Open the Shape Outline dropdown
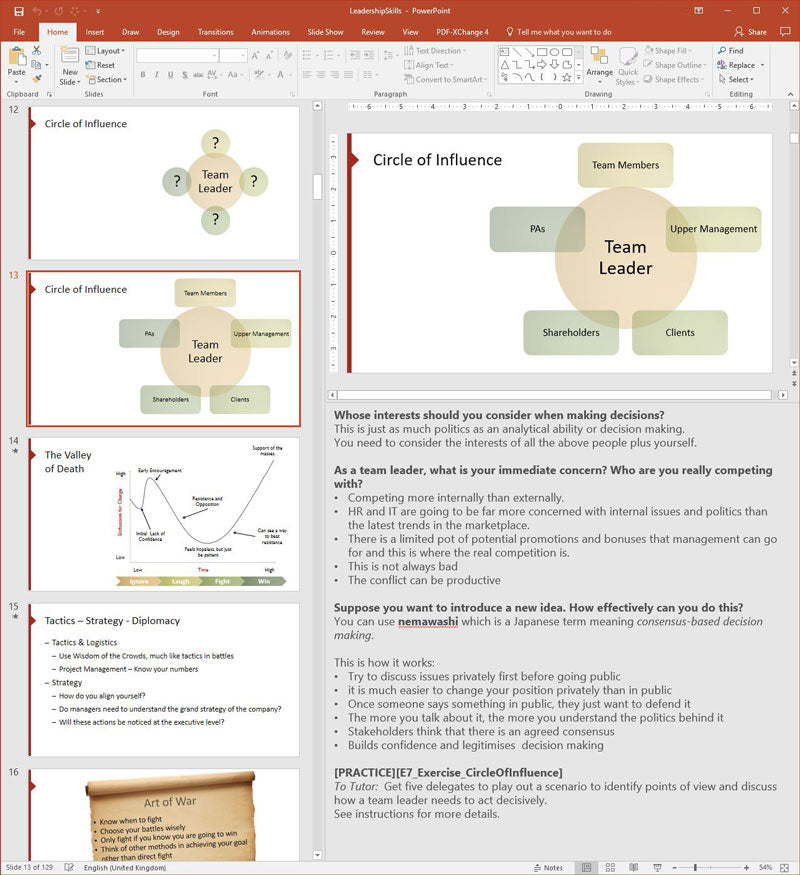The height and width of the screenshot is (875, 800). point(674,65)
